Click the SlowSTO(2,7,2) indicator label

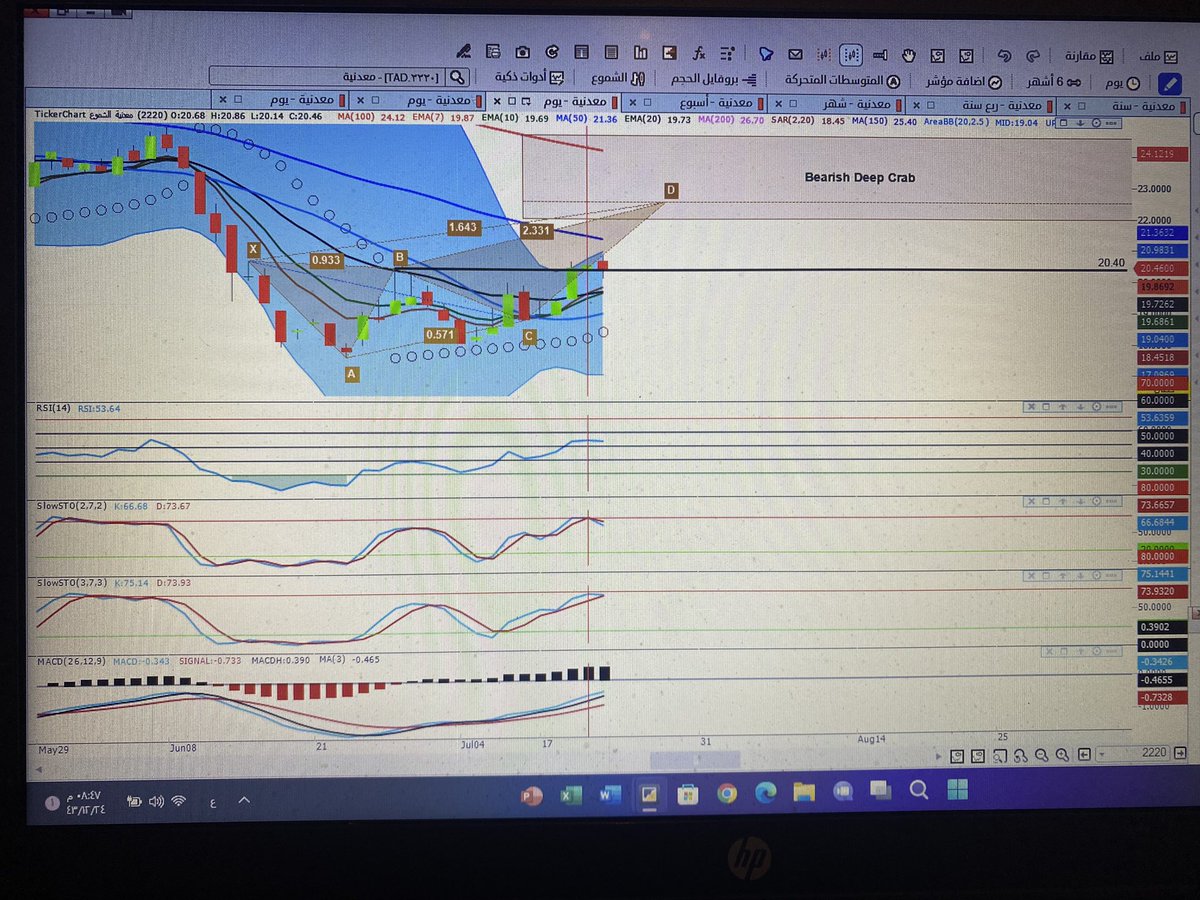(73, 506)
